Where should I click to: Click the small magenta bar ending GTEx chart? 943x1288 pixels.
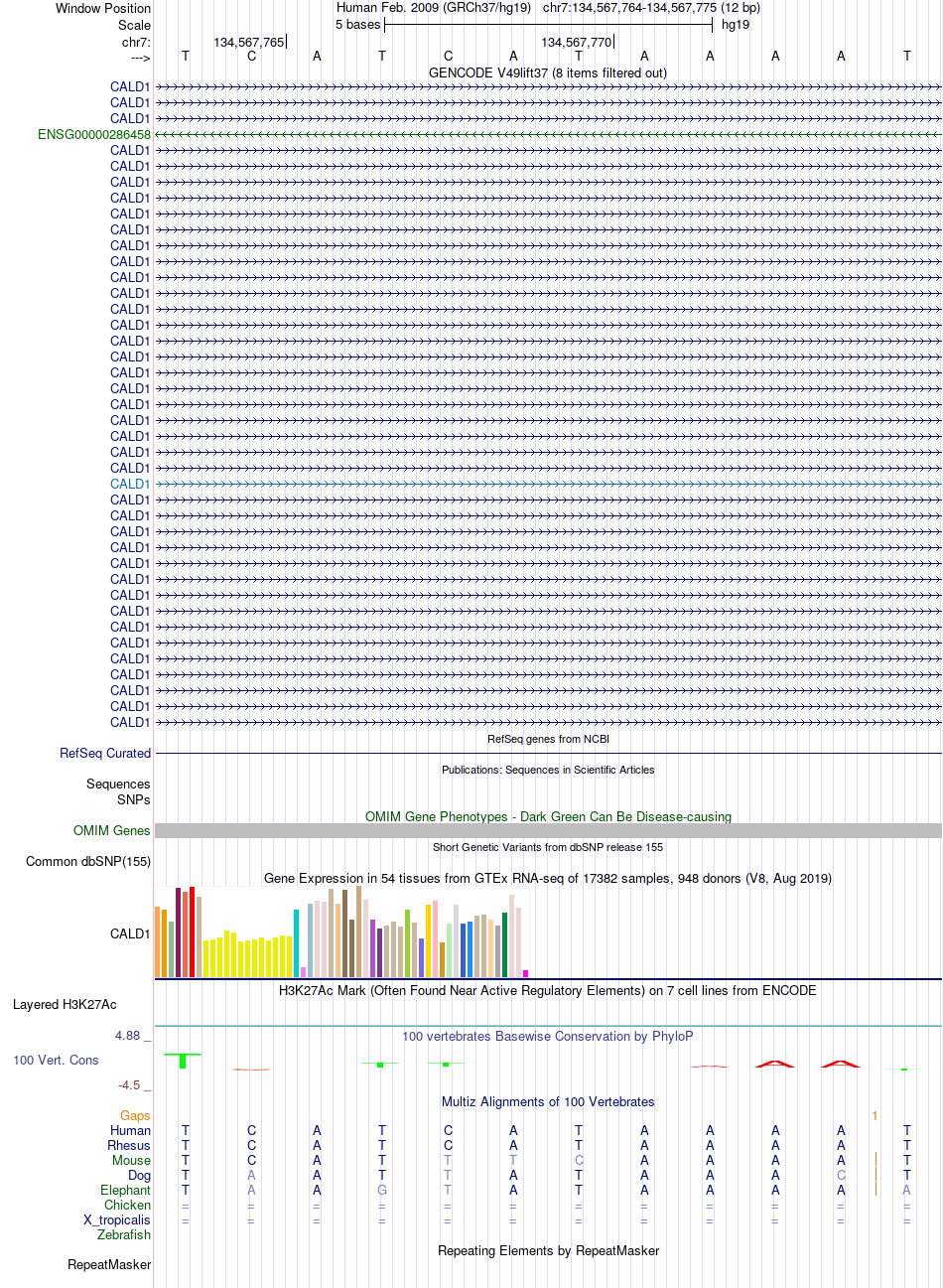(526, 974)
